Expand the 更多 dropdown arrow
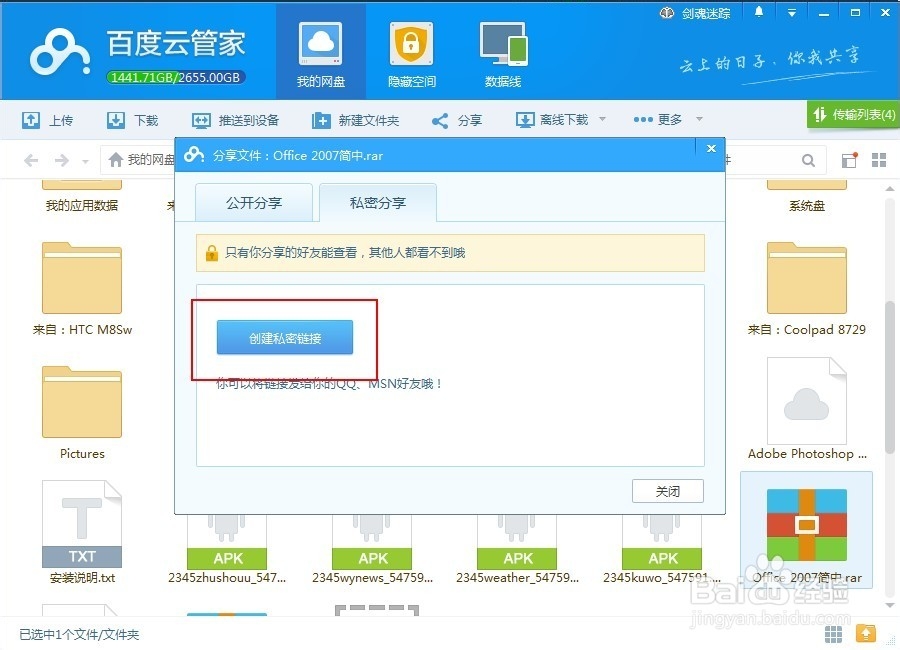The width and height of the screenshot is (900, 650). (x=699, y=119)
